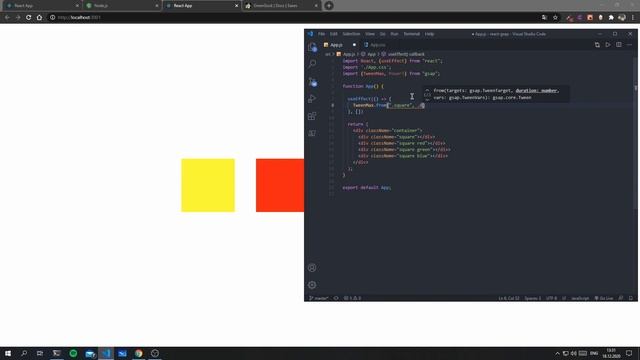
Task: Click the yellow square on the page
Action: pos(208,185)
